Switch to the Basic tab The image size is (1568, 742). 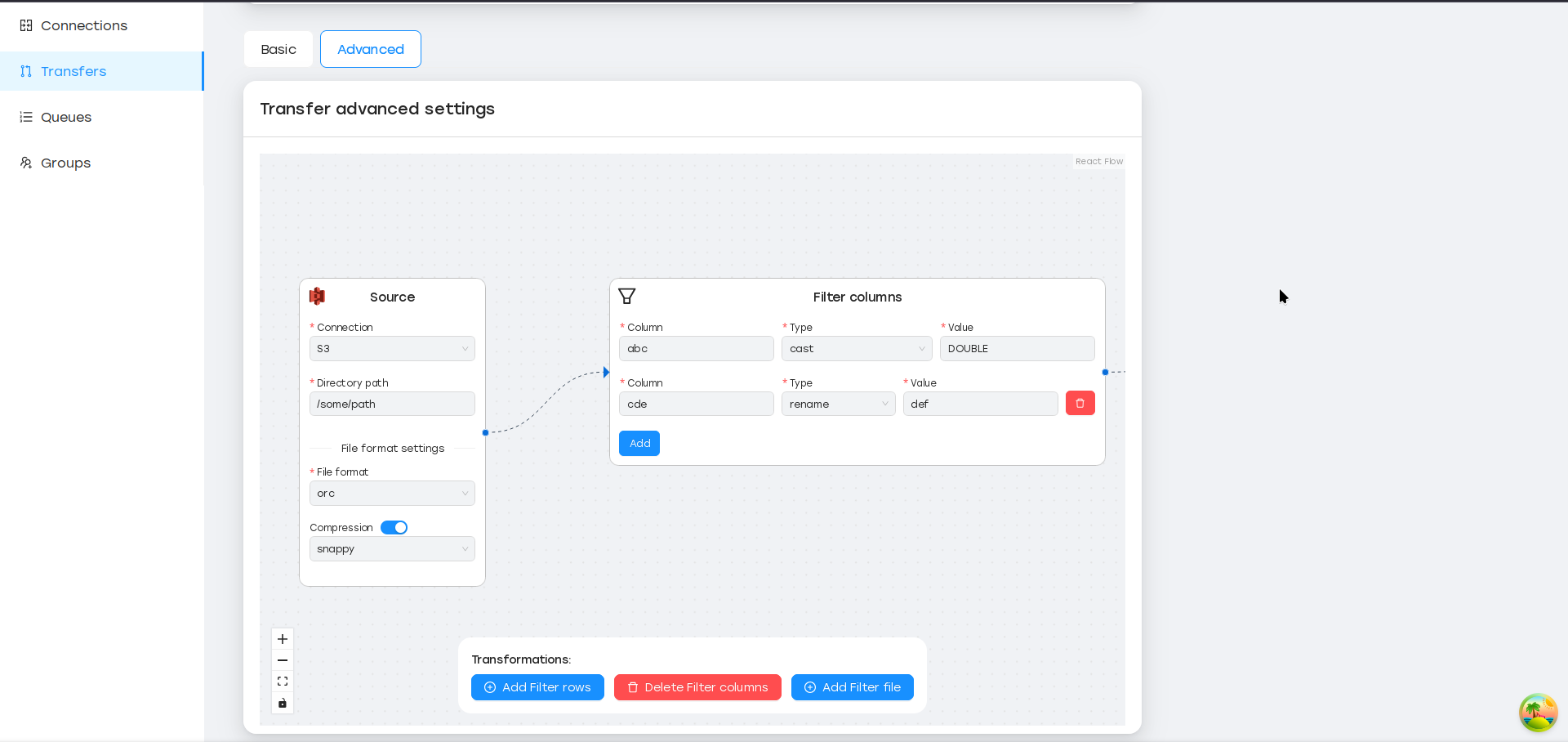(x=278, y=49)
